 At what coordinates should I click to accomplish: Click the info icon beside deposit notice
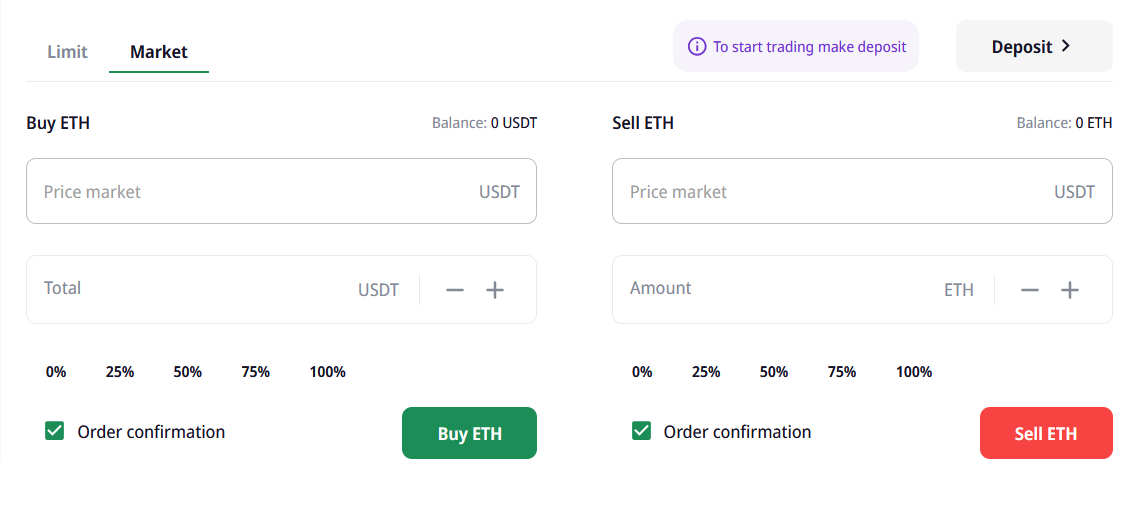coord(697,47)
